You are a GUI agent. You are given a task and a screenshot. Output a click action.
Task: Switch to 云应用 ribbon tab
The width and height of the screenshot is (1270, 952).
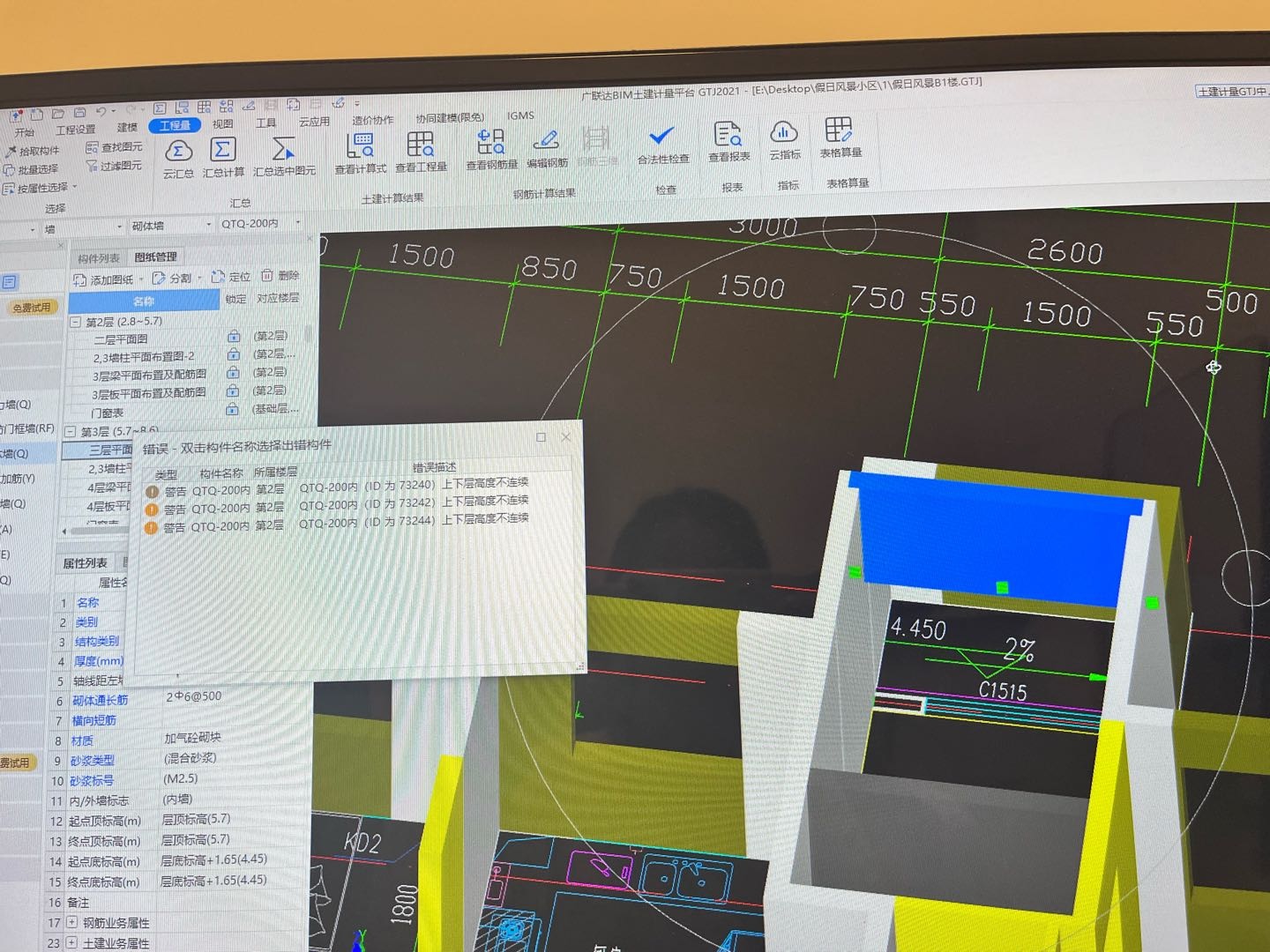pos(314,122)
